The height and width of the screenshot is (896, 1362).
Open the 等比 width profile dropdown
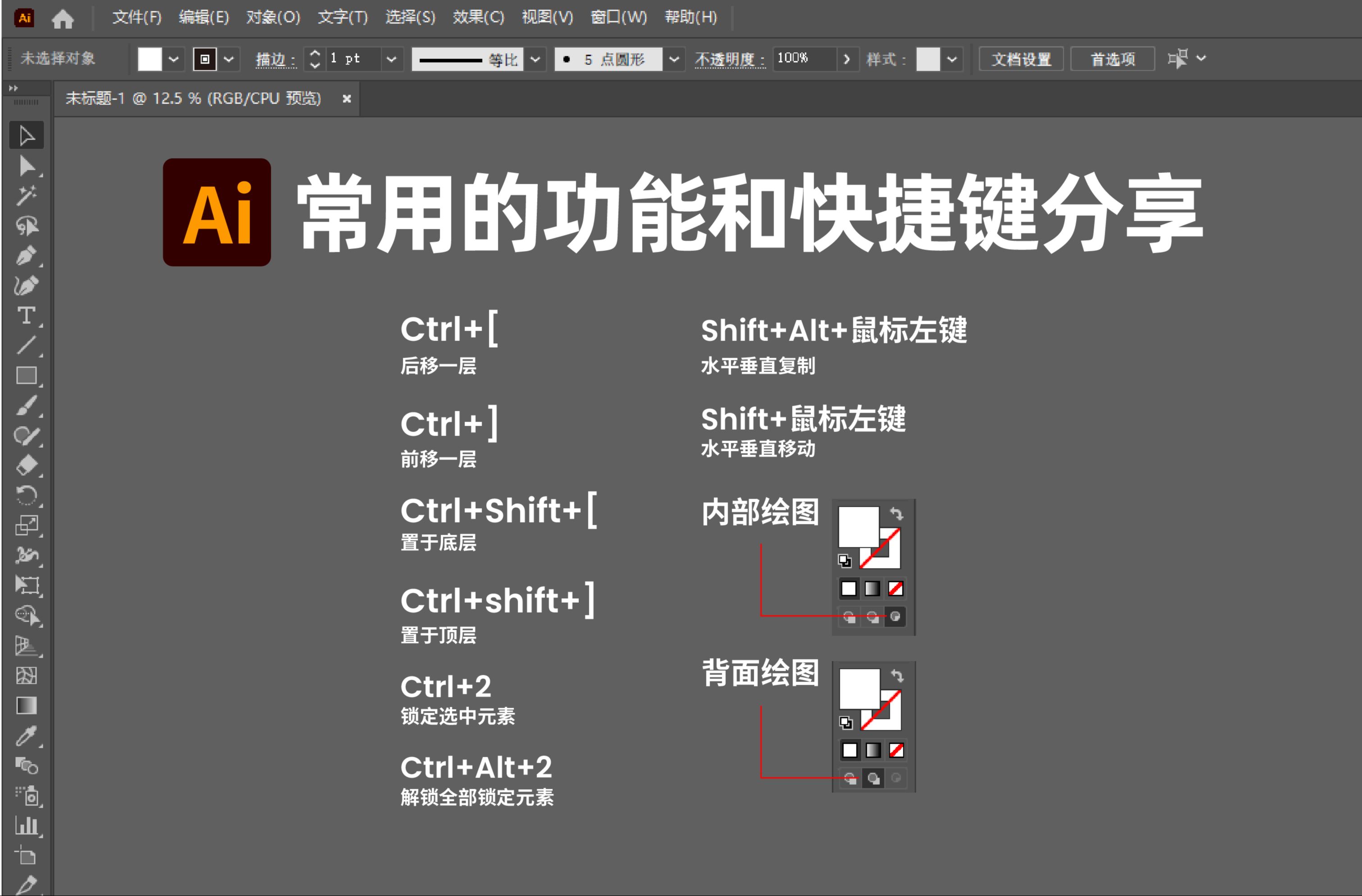tap(535, 59)
